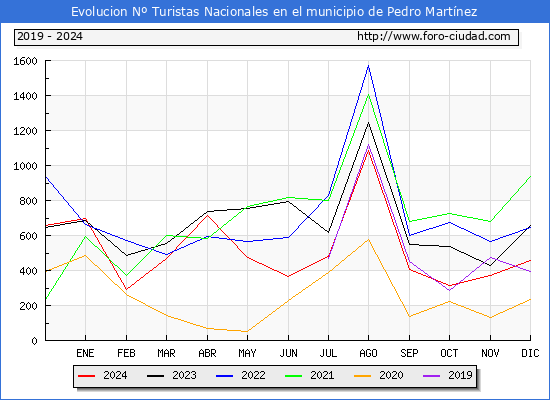The width and height of the screenshot is (550, 400).
Task: Select the 2019 - 2024 date range label
Action: pos(50,36)
